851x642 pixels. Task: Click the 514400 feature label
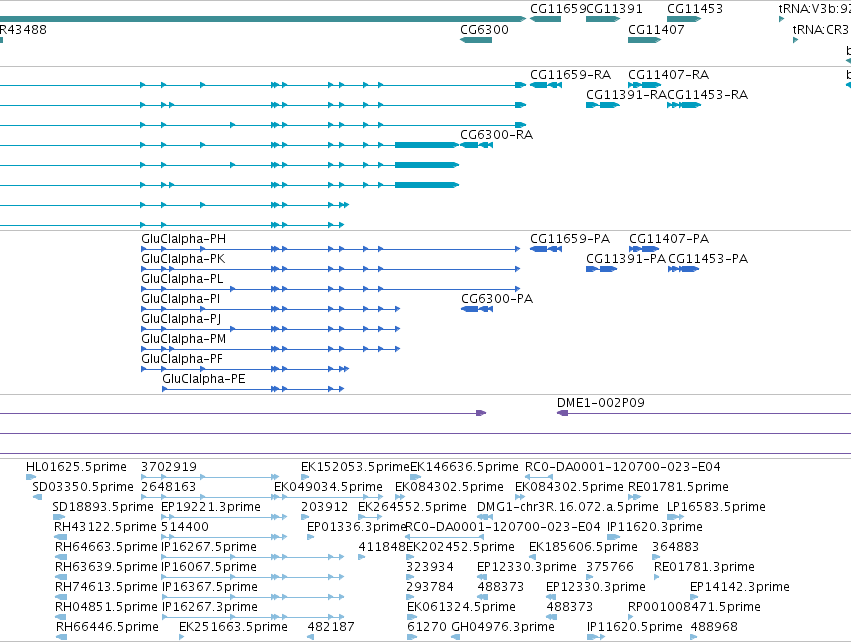185,527
